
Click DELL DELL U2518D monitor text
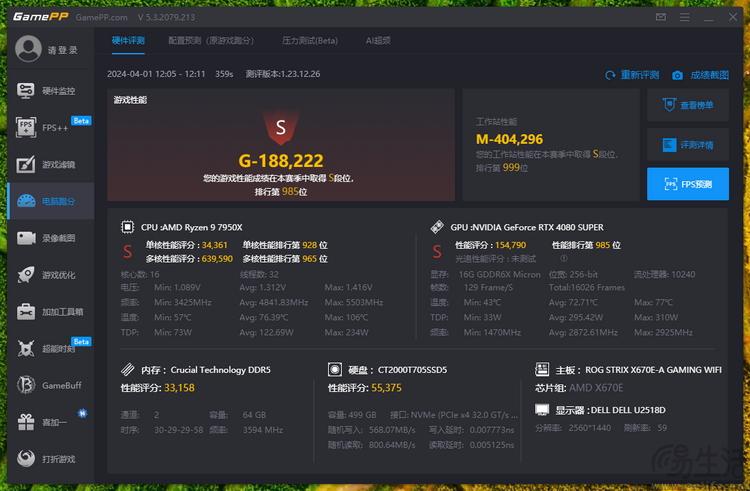[628, 410]
